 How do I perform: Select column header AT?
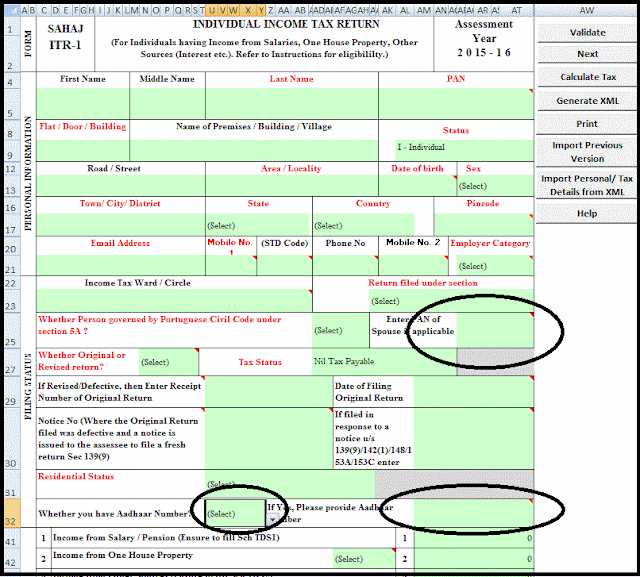pyautogui.click(x=517, y=10)
